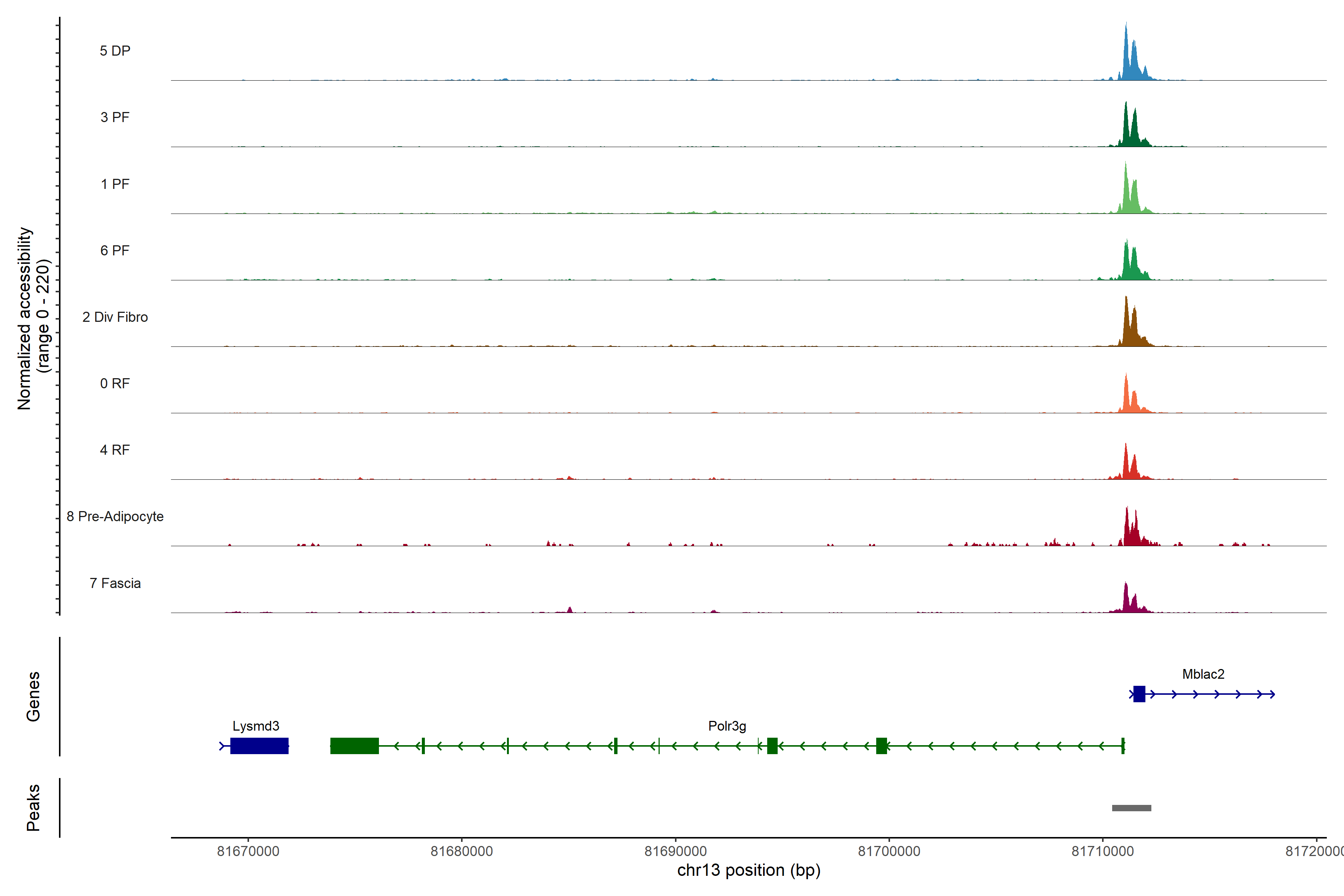
Task: Click the gray peak region bar
Action: click(x=1132, y=808)
